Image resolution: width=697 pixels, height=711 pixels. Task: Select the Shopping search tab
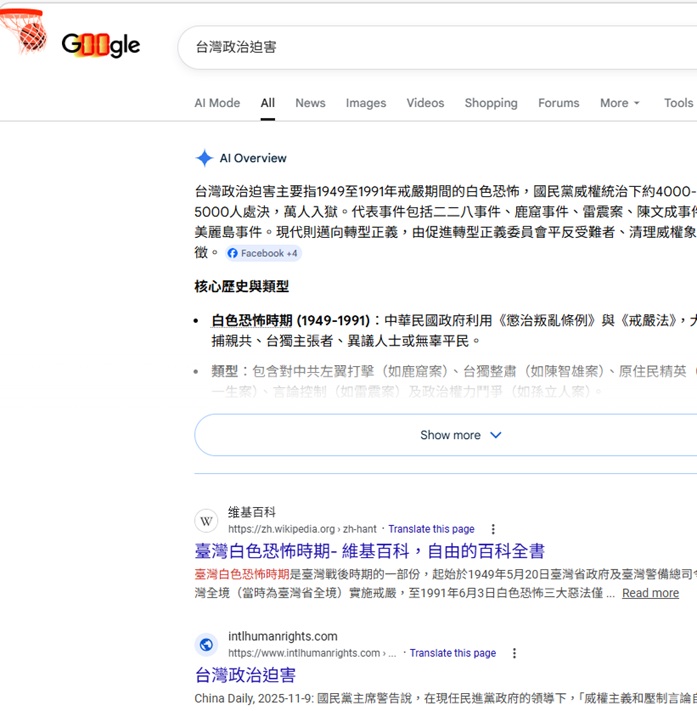pos(491,103)
